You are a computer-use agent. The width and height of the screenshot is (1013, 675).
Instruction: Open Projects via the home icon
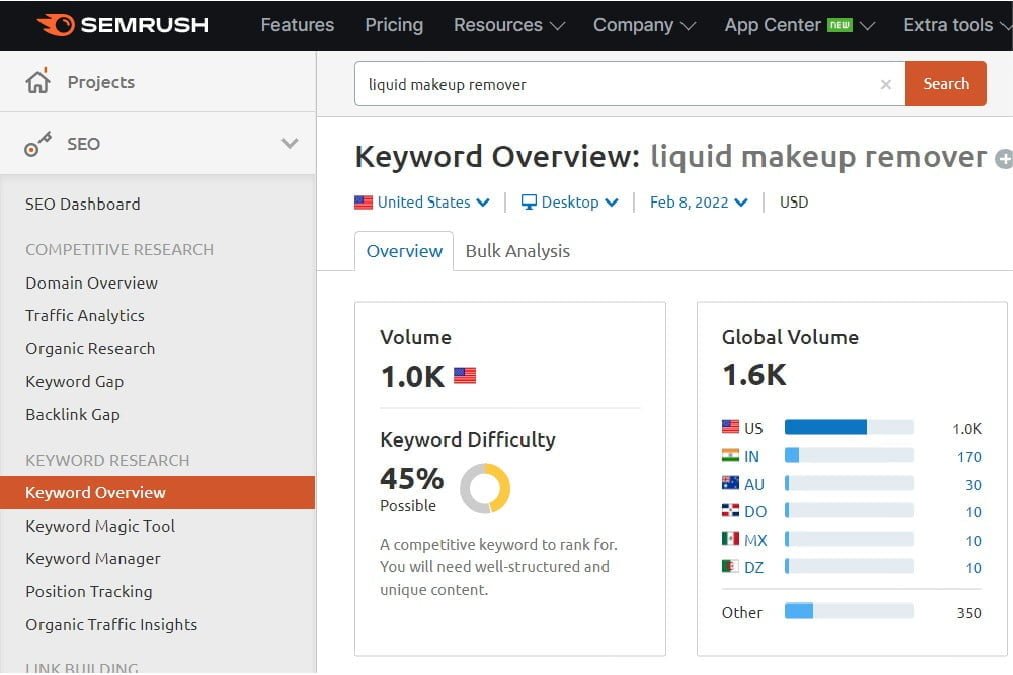pos(39,81)
